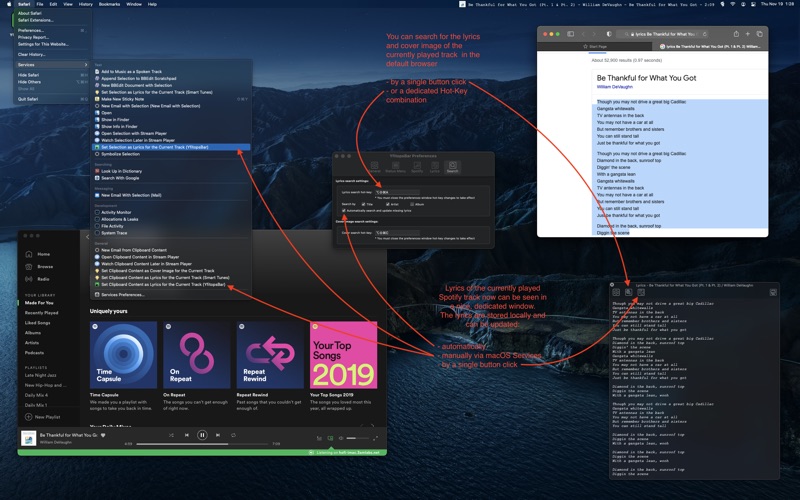Image resolution: width=800 pixels, height=500 pixels.
Task: Open Liked Songs in Spotify library
Action: tap(37, 323)
